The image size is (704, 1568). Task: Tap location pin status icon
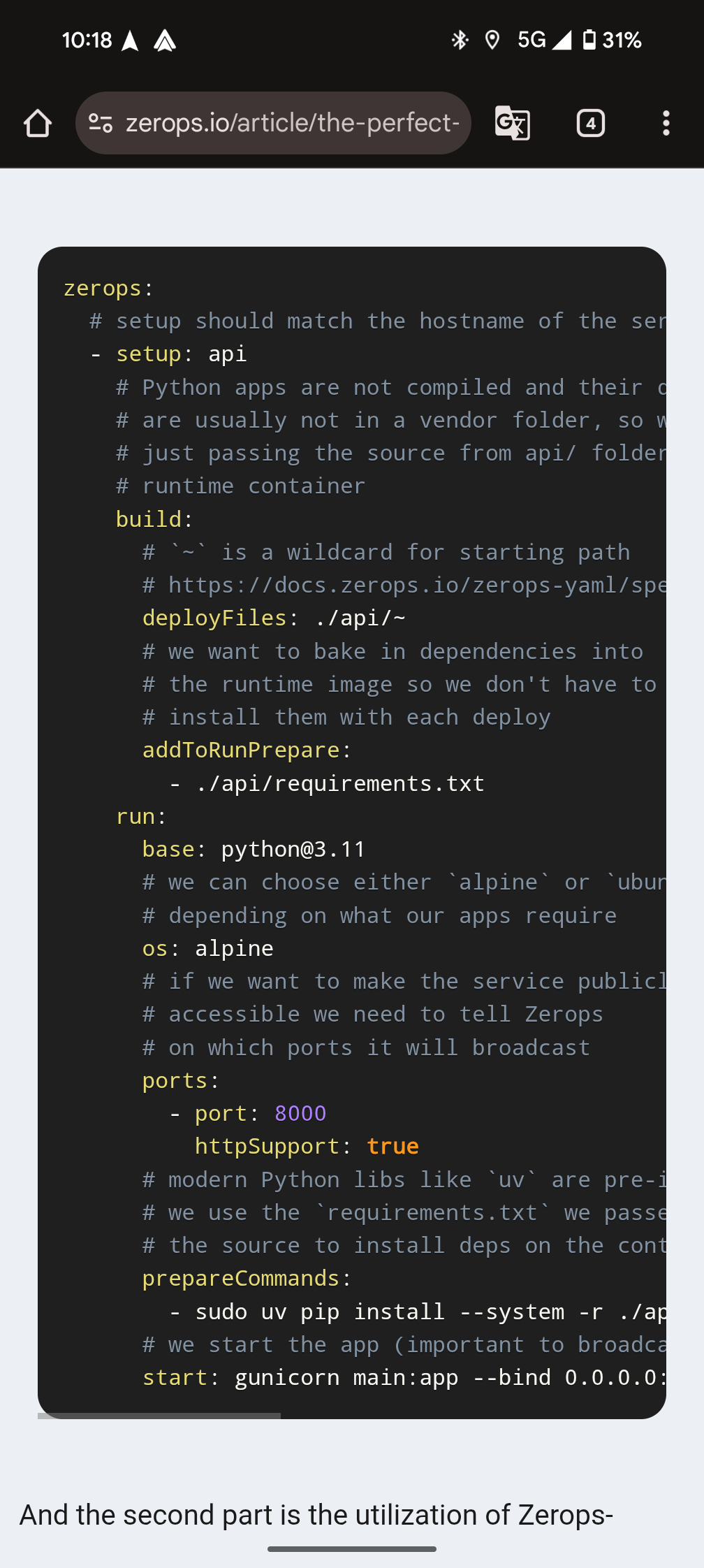point(492,40)
